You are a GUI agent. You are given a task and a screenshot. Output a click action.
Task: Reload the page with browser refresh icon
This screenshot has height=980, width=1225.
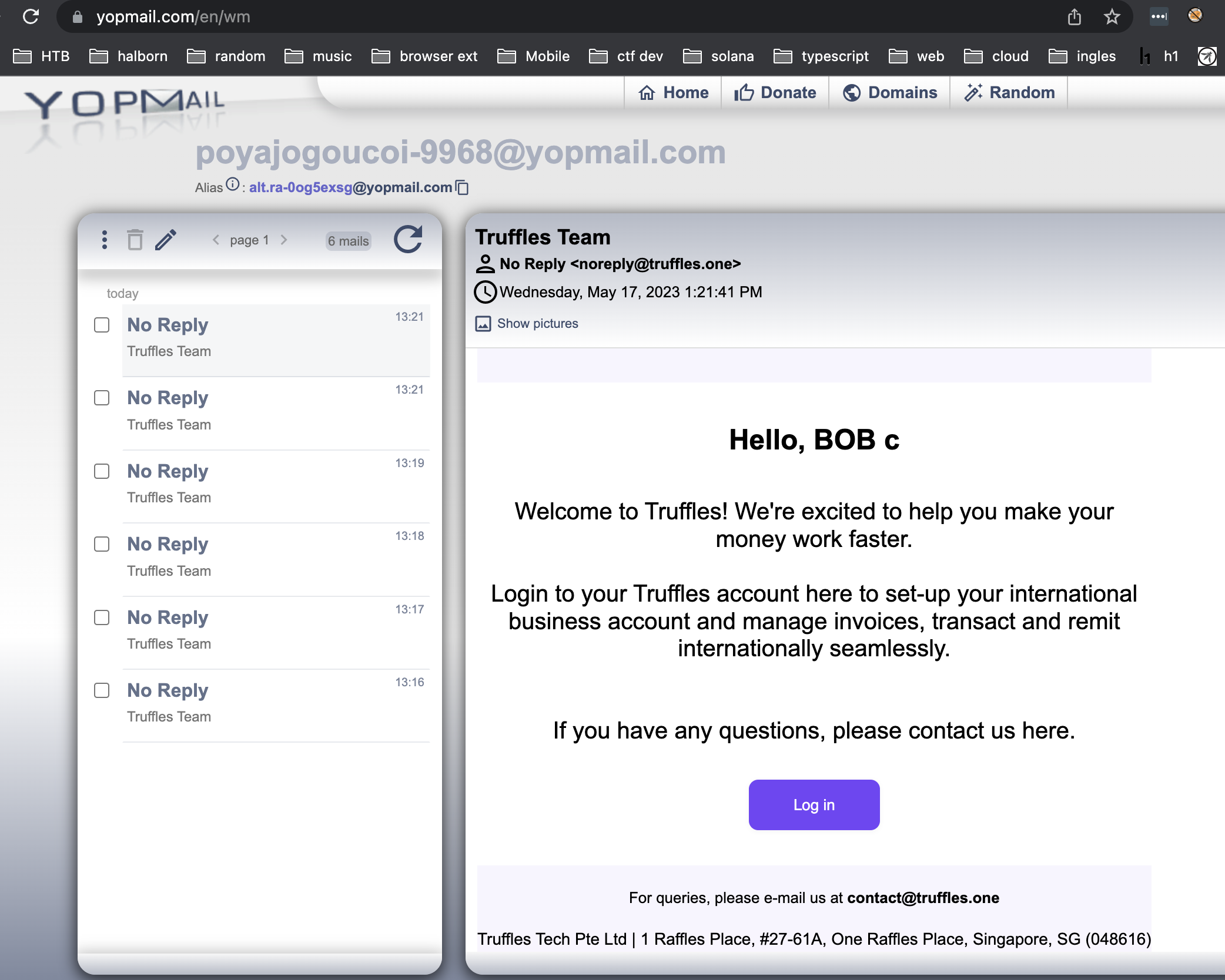tap(31, 16)
